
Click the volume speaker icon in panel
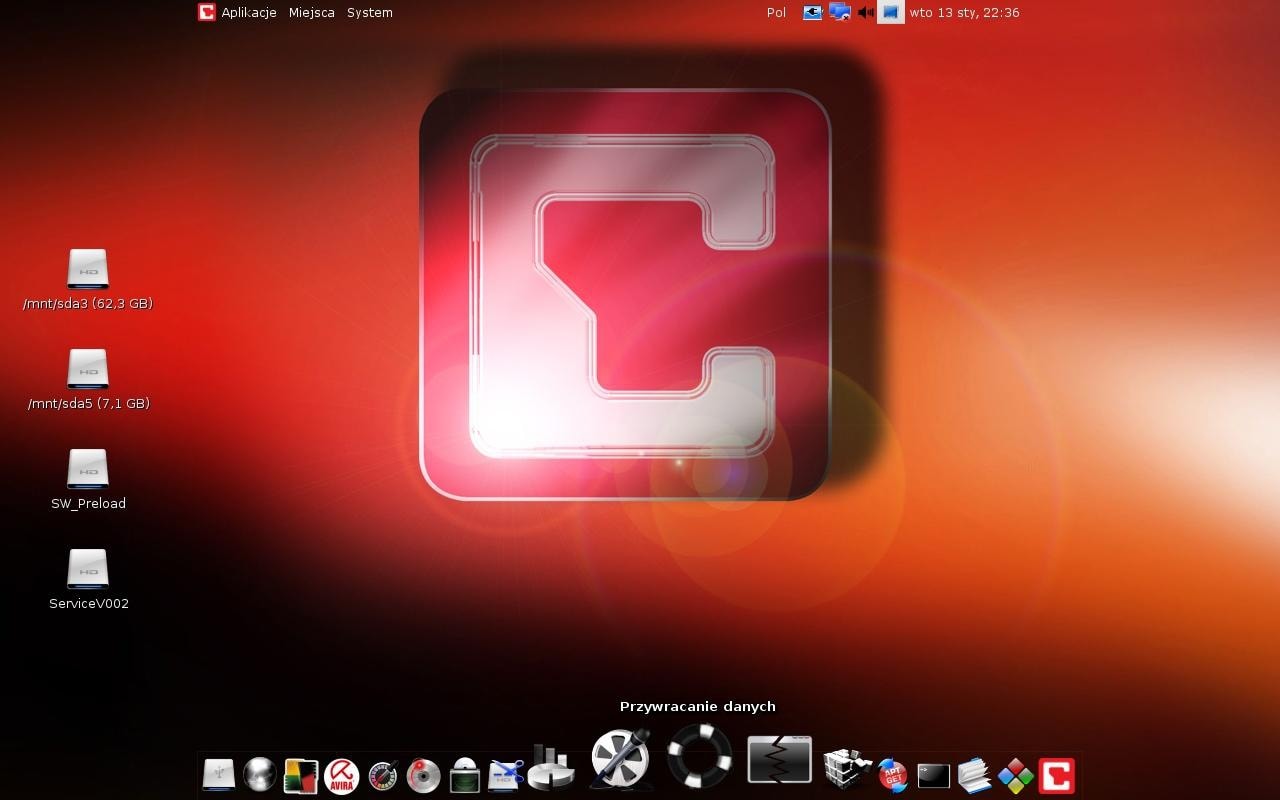[865, 13]
